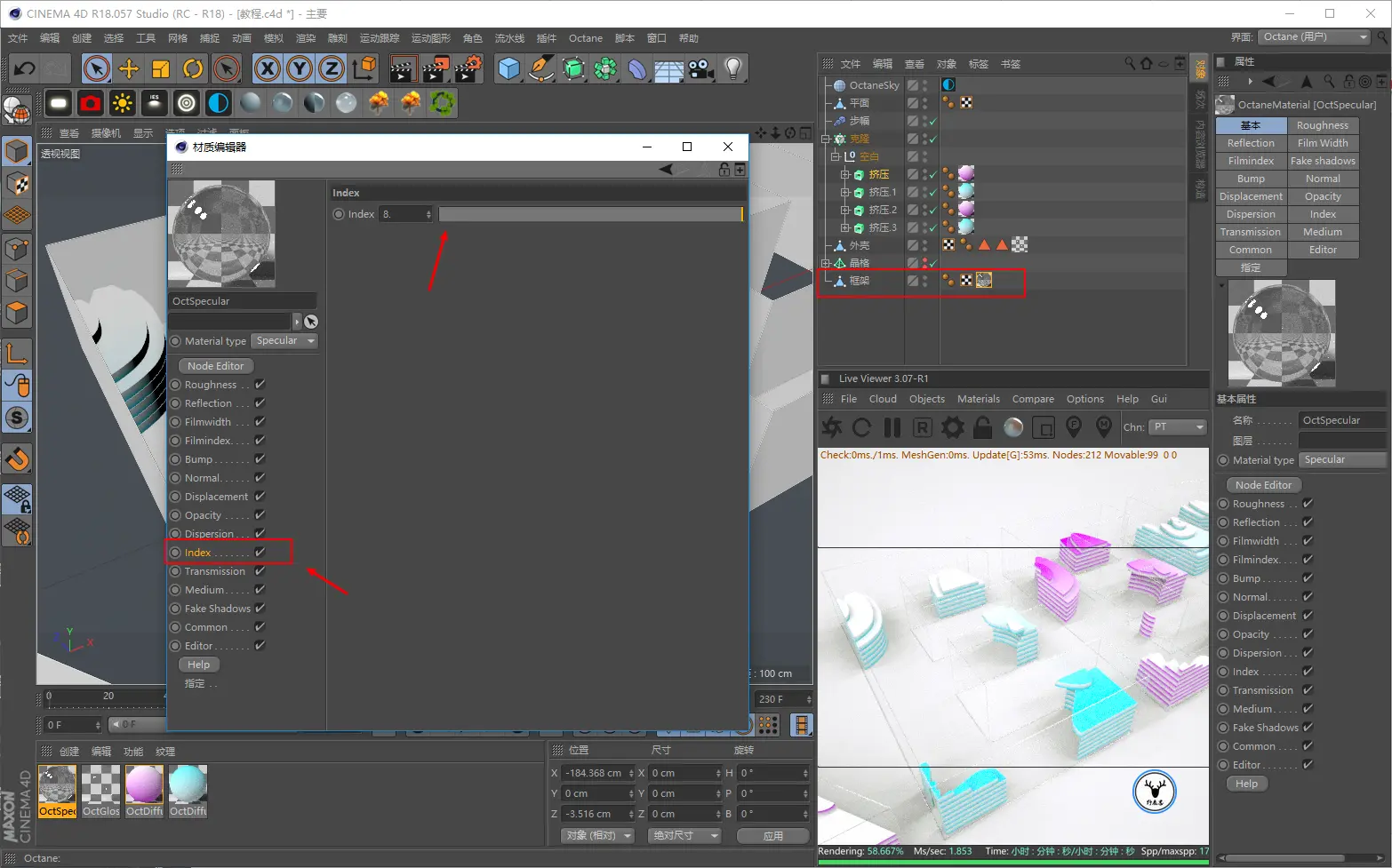The height and width of the screenshot is (868, 1392).
Task: Open Materials menu in Live Viewer
Action: (x=978, y=399)
